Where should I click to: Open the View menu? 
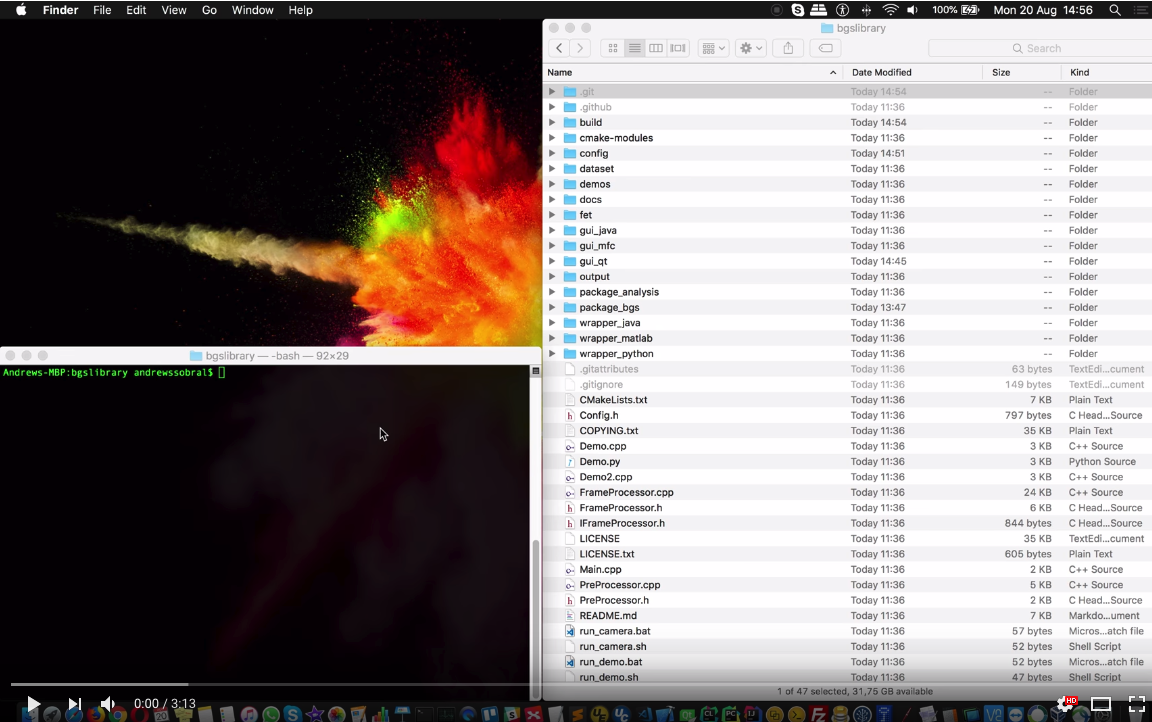(174, 10)
